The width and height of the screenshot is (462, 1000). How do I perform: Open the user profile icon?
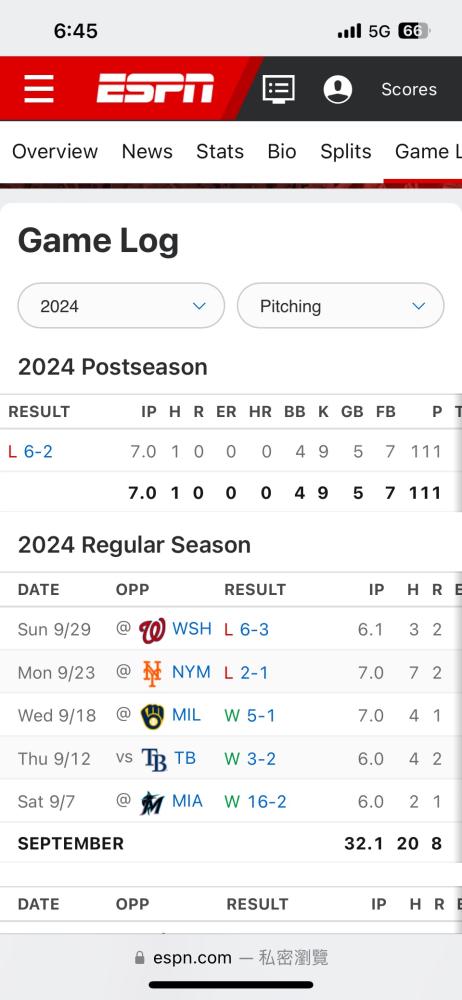[338, 89]
